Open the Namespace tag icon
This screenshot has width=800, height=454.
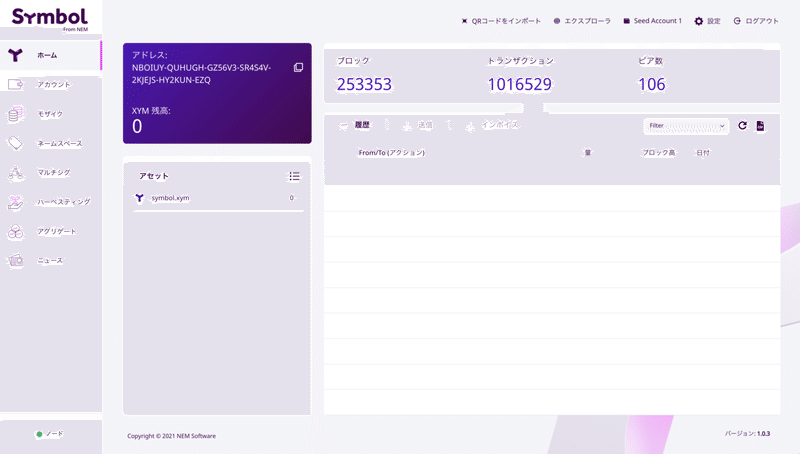tap(15, 143)
